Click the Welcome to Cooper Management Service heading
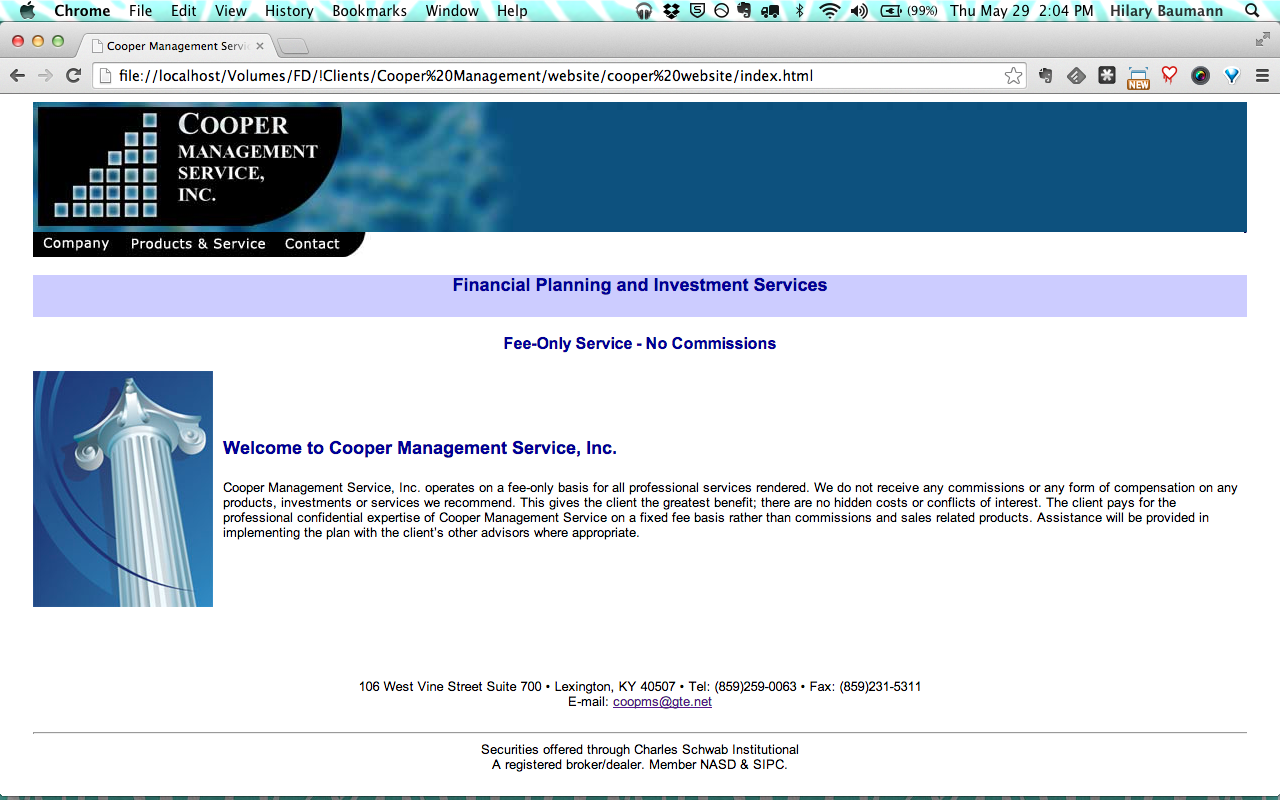The width and height of the screenshot is (1280, 800). pos(420,448)
